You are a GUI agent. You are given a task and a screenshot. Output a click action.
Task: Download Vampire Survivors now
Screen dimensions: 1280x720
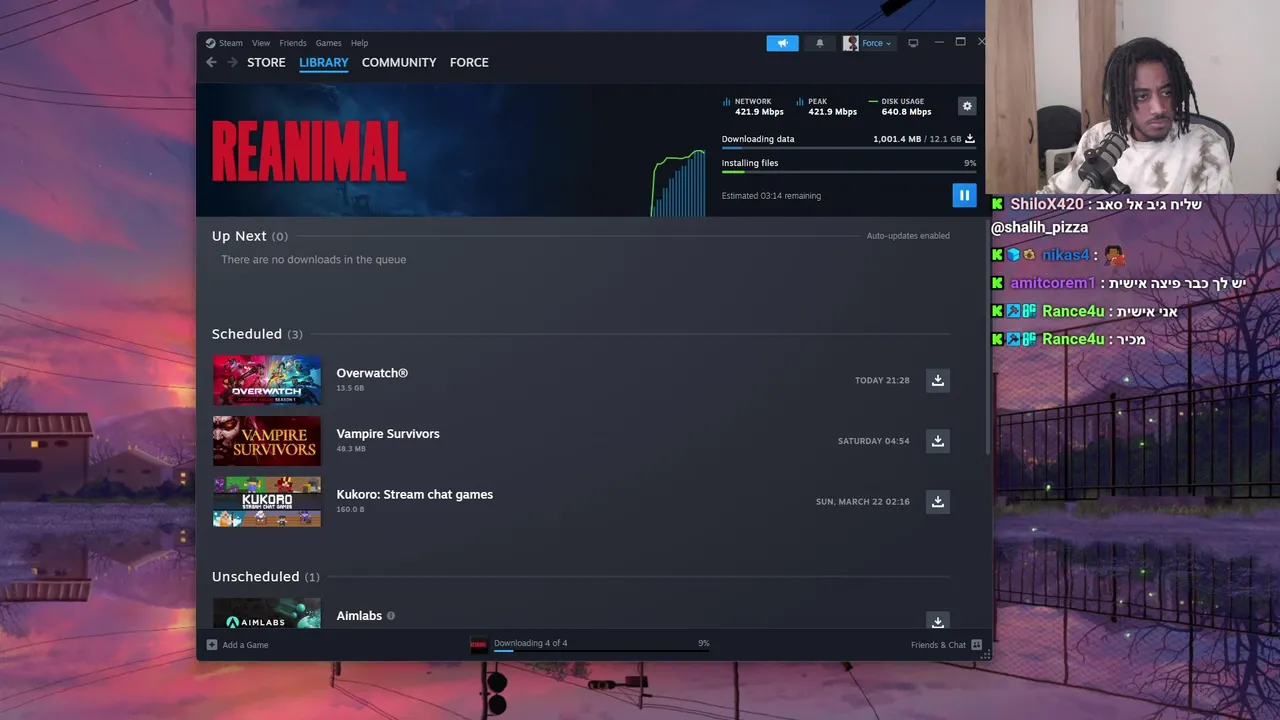pyautogui.click(x=938, y=441)
